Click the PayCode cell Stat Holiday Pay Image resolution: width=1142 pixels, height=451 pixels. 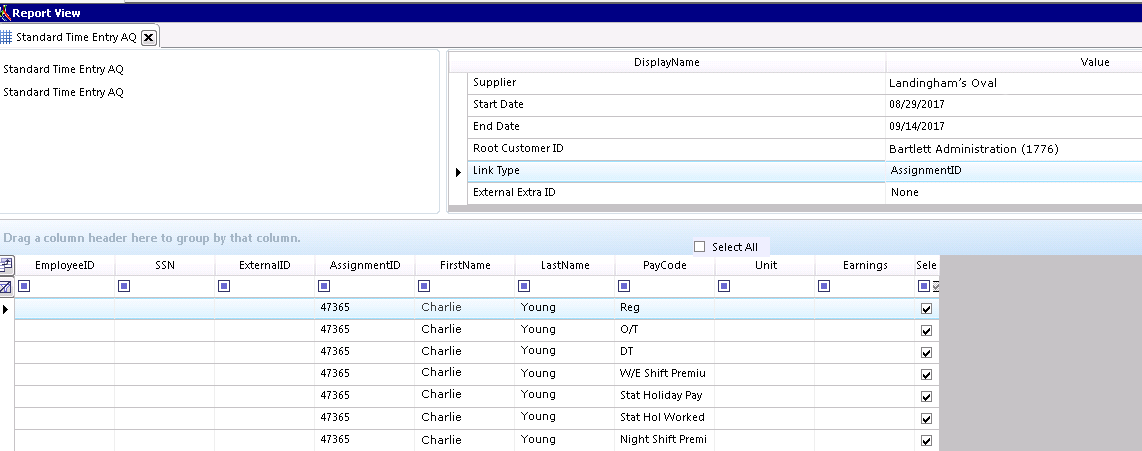click(x=665, y=396)
